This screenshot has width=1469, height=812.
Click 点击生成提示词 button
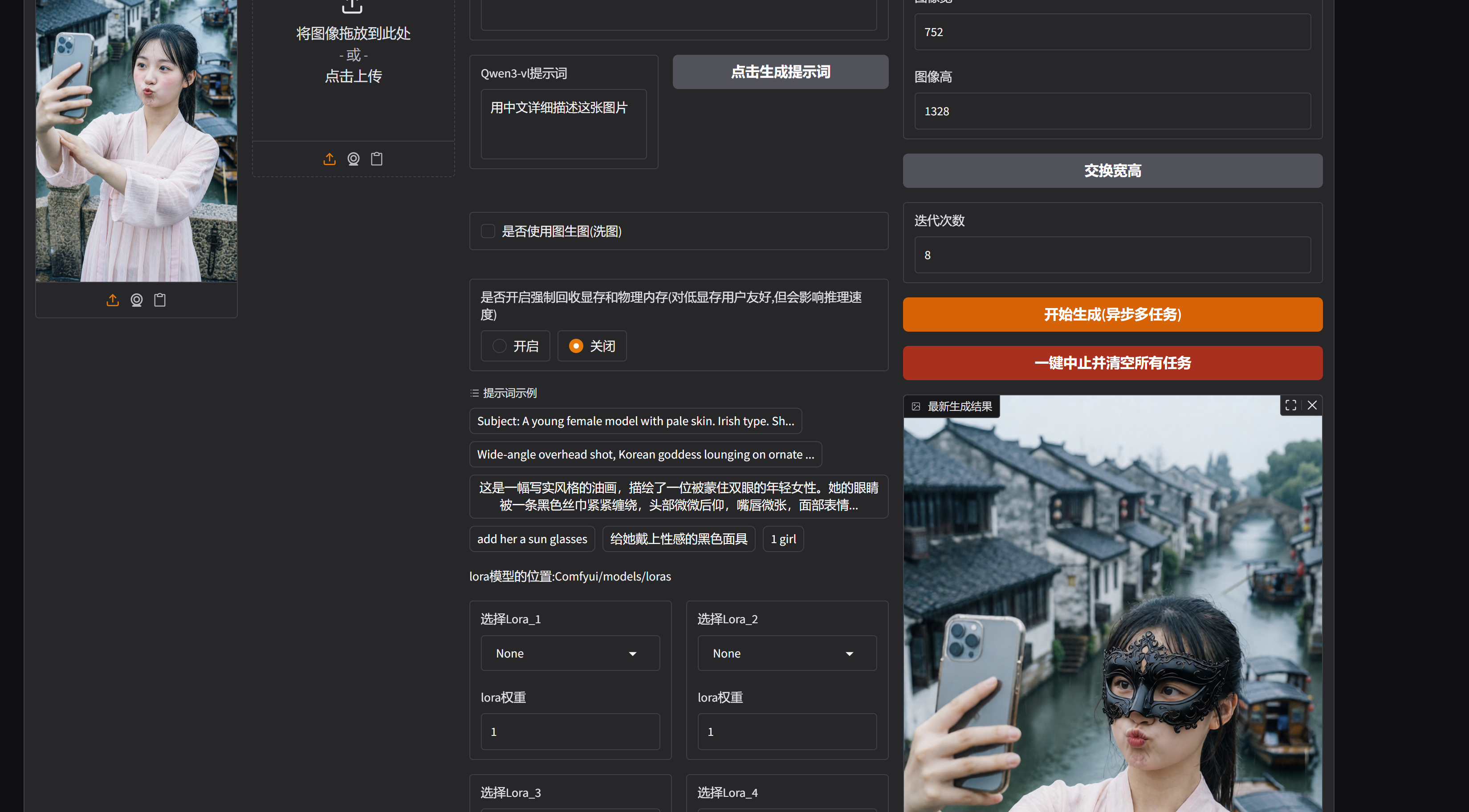coord(781,72)
